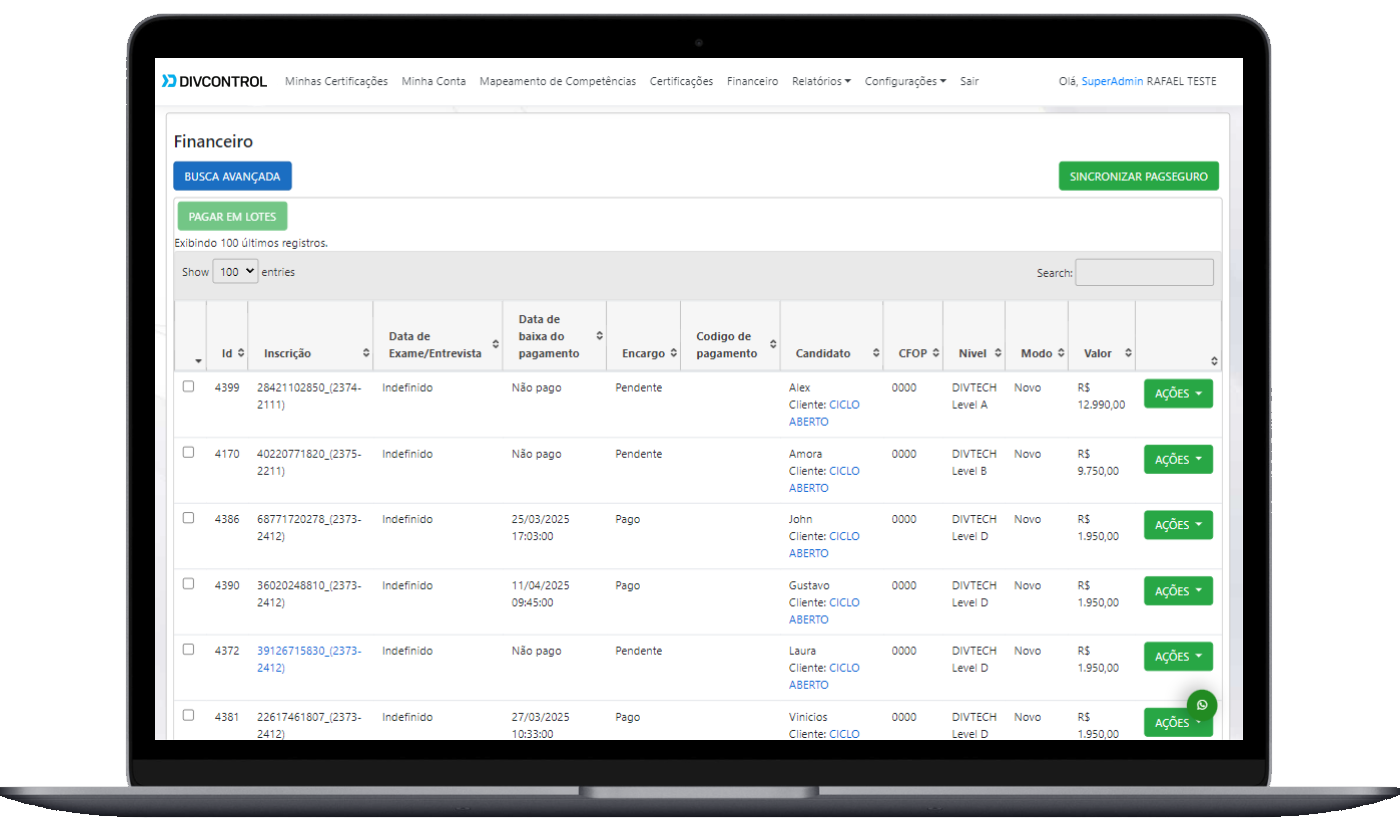Open the Show entries count dropdown
This screenshot has width=1400, height=823.
coord(235,272)
